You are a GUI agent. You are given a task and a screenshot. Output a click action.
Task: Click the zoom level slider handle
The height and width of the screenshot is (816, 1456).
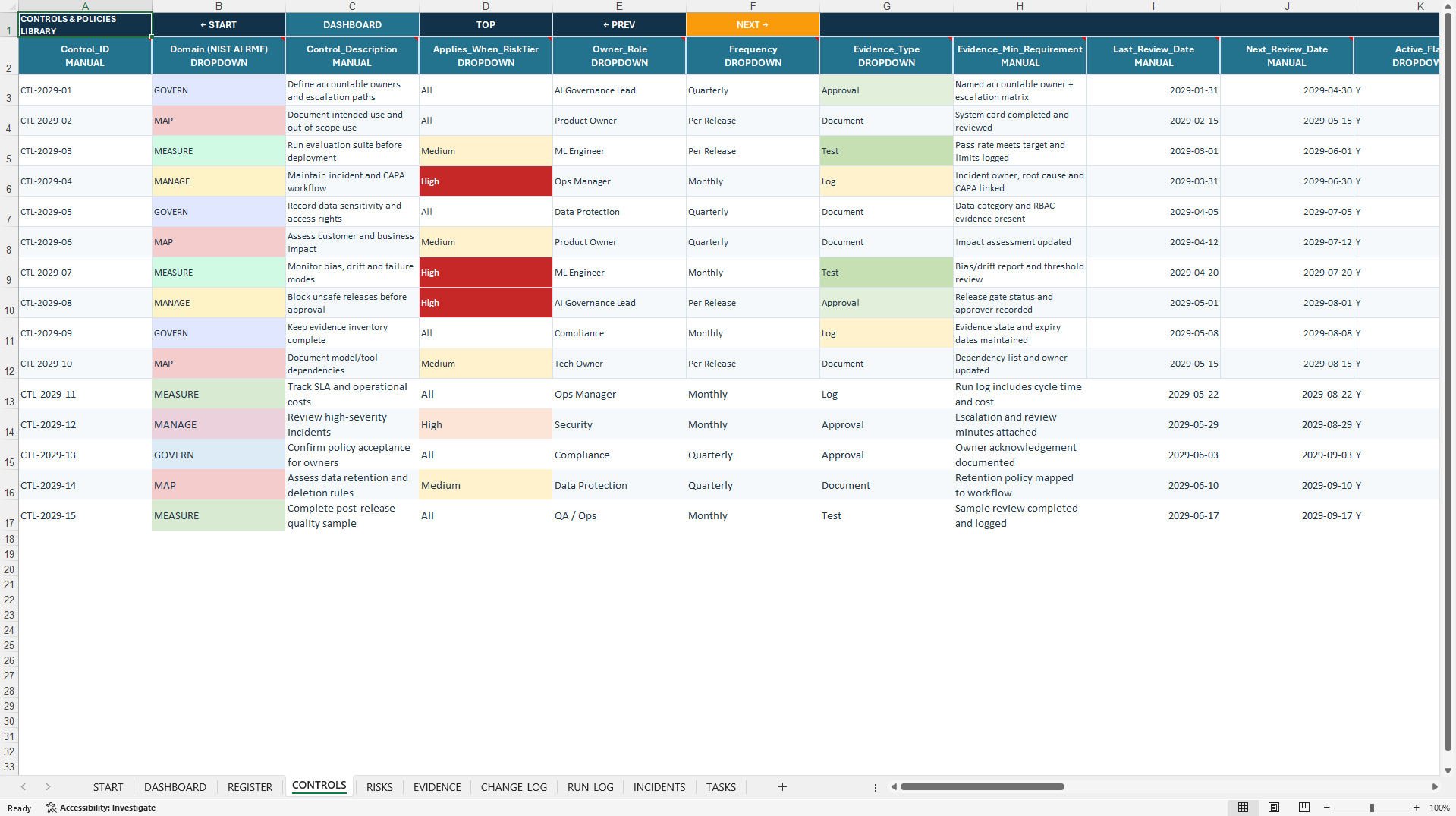pyautogui.click(x=1372, y=808)
